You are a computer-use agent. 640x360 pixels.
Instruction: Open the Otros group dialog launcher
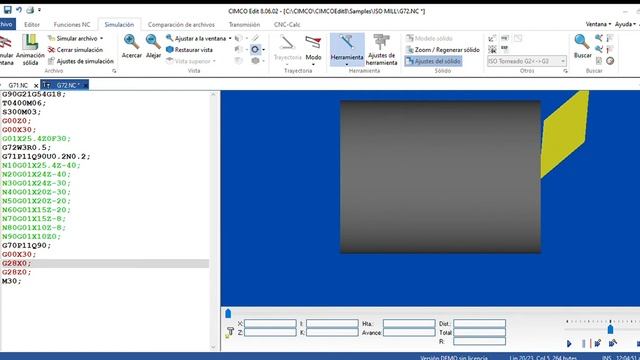[x=565, y=71]
